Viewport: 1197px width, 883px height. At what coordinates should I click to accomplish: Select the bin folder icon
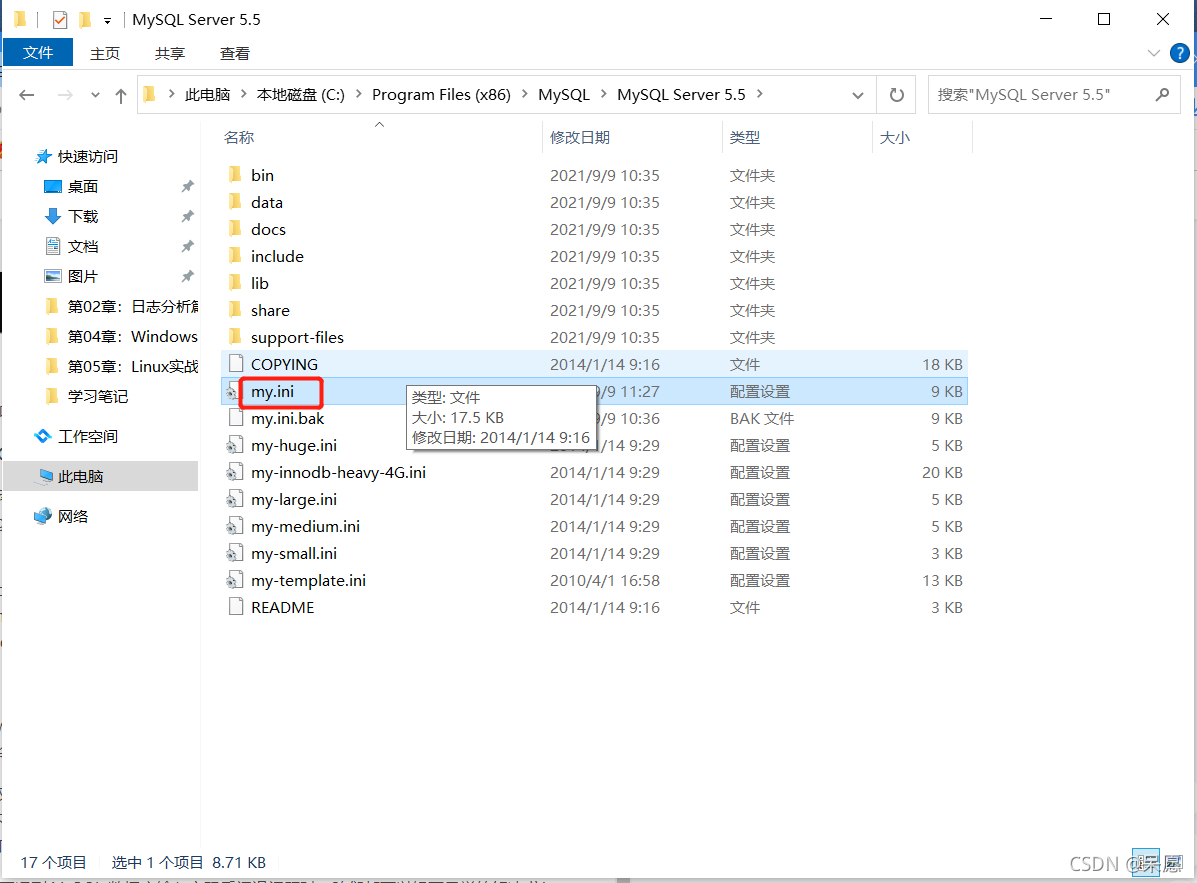(x=236, y=175)
